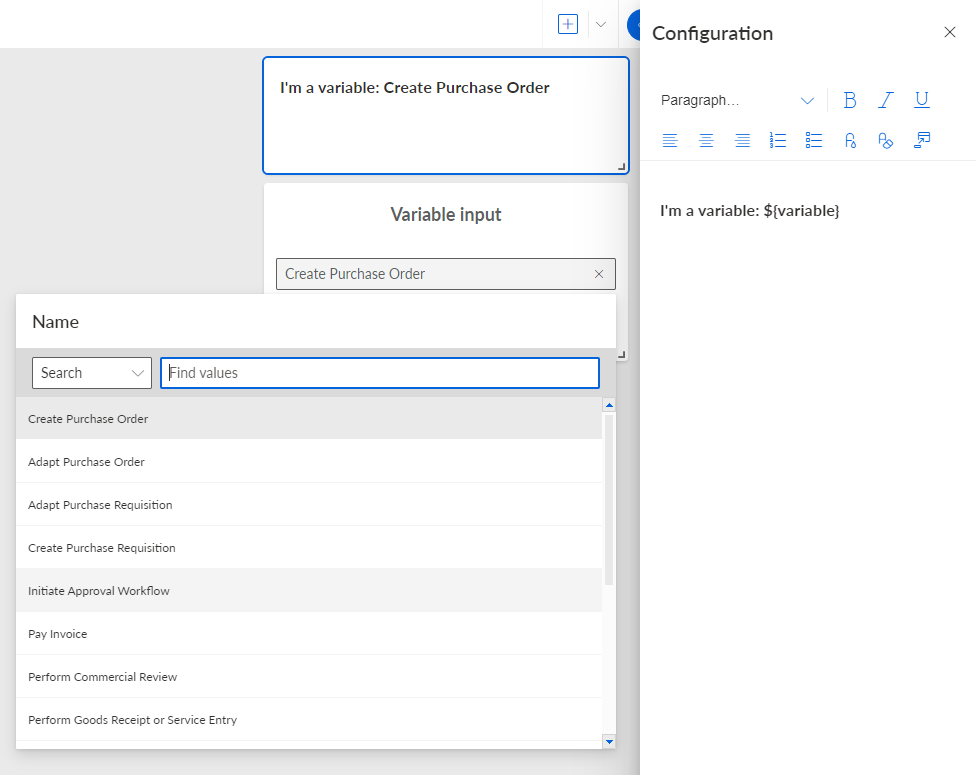
Task: Toggle underline formatting
Action: [922, 100]
